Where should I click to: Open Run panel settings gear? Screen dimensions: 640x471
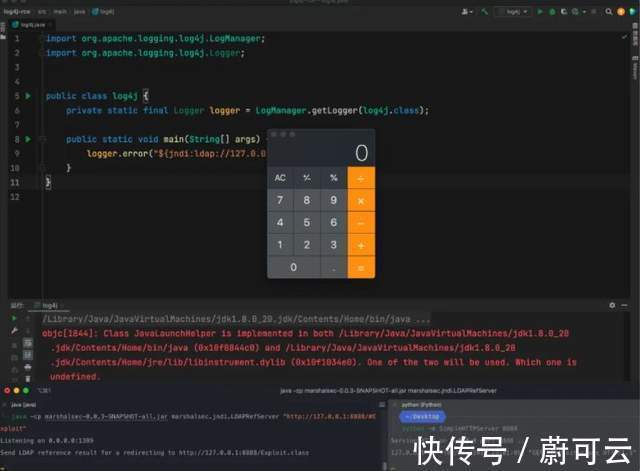pos(612,305)
